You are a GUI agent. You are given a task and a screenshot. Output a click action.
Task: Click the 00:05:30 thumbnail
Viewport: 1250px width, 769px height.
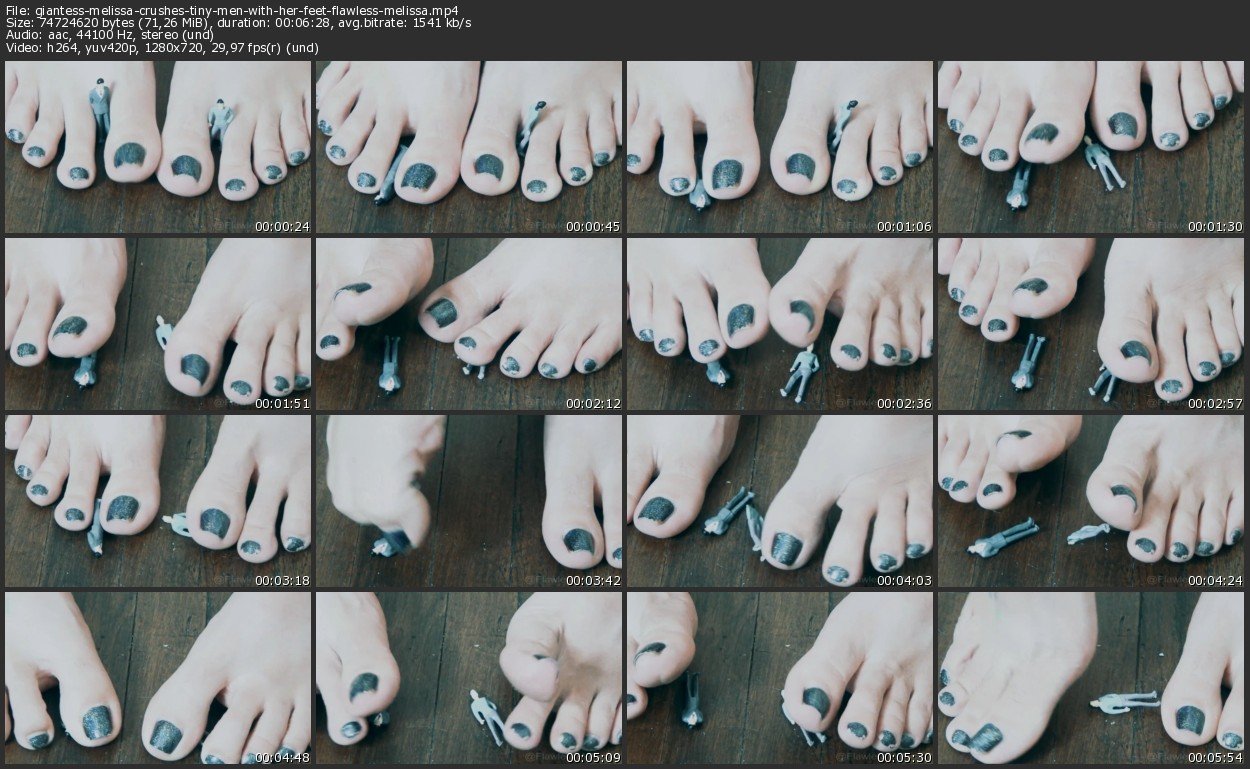780,678
